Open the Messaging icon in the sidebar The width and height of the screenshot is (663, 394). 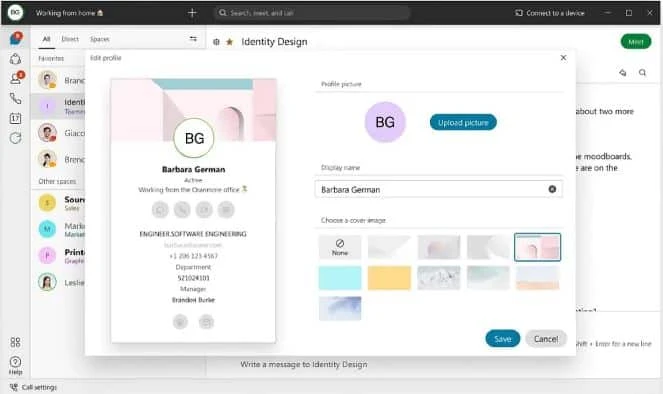coord(16,38)
